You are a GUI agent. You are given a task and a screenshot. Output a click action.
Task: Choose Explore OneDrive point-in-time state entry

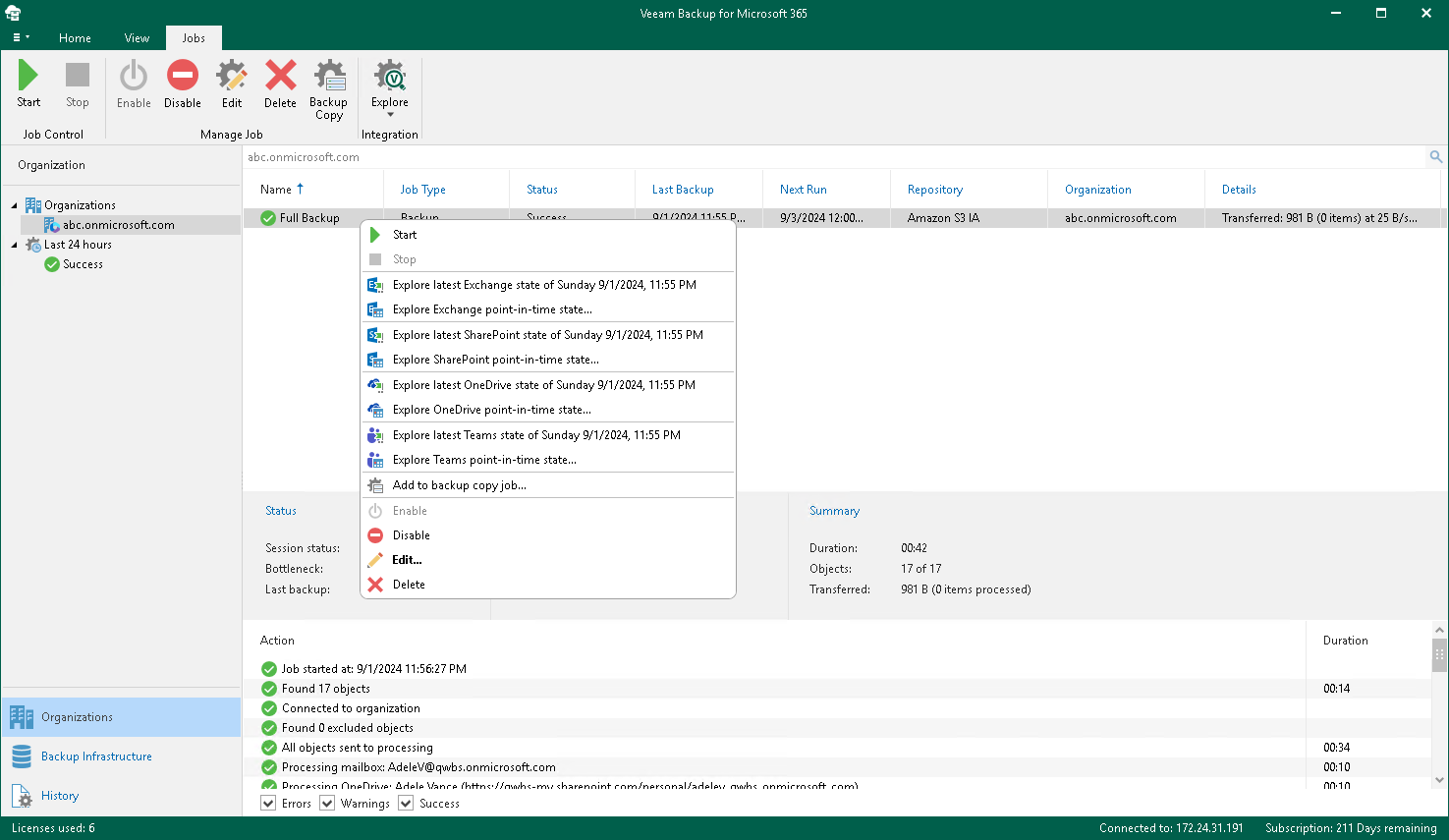click(x=548, y=410)
